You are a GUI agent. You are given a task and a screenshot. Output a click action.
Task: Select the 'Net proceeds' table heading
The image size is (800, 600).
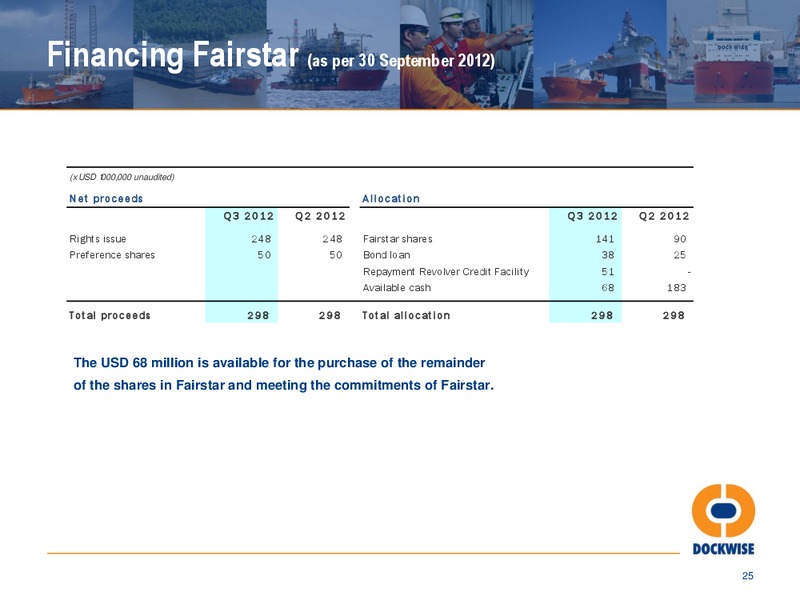tap(106, 198)
